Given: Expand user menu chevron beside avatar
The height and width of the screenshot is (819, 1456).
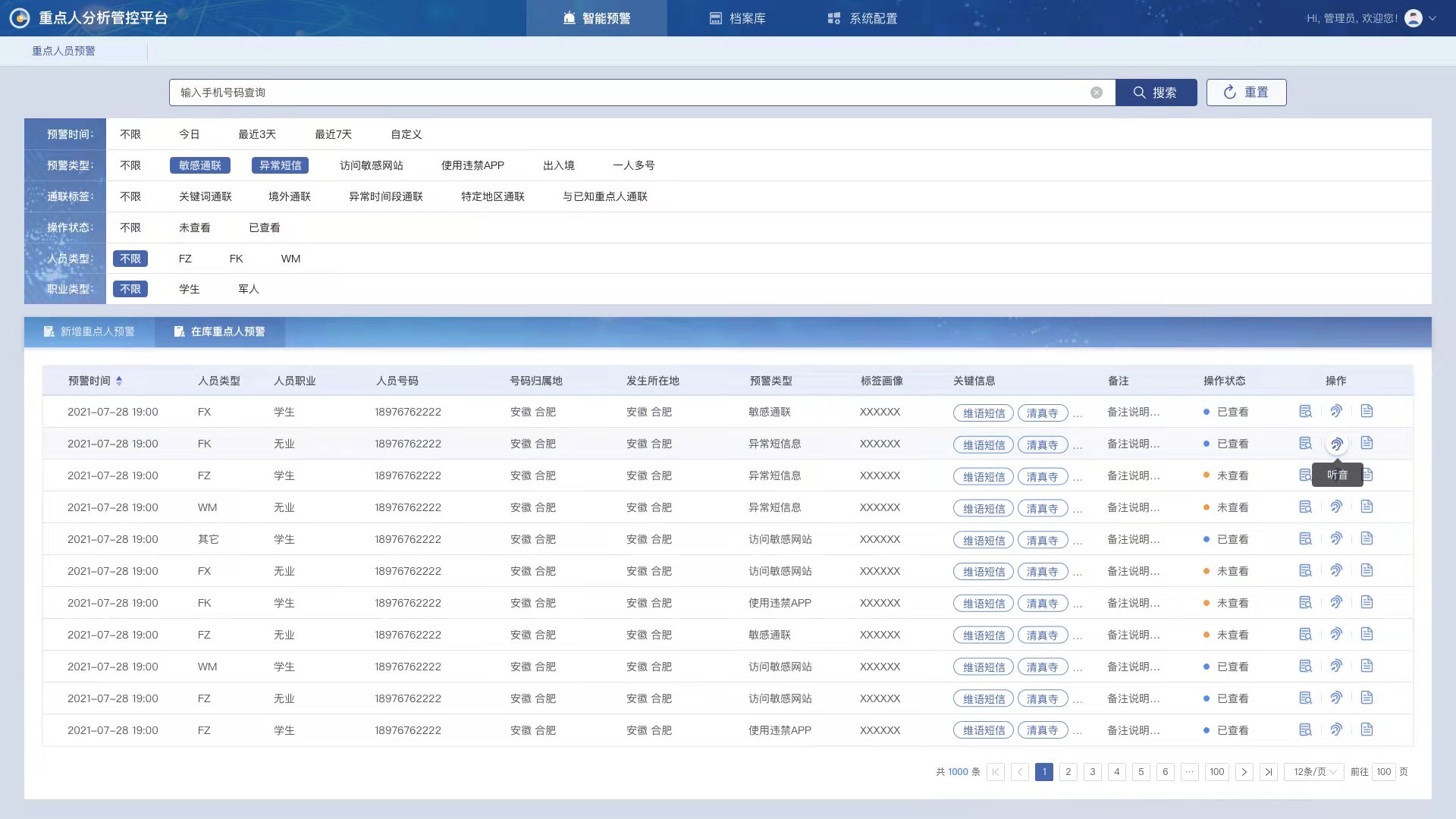Looking at the screenshot, I should 1432,18.
